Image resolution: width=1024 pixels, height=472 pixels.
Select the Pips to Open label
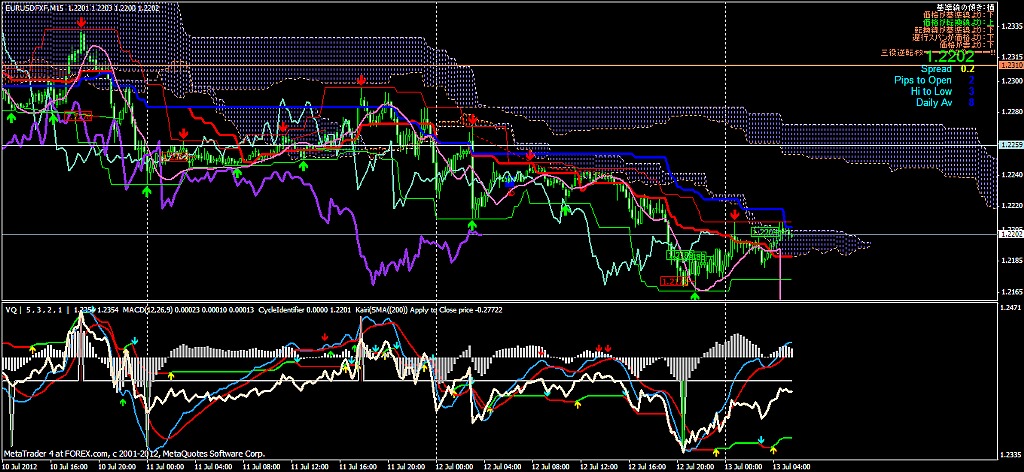tap(922, 80)
